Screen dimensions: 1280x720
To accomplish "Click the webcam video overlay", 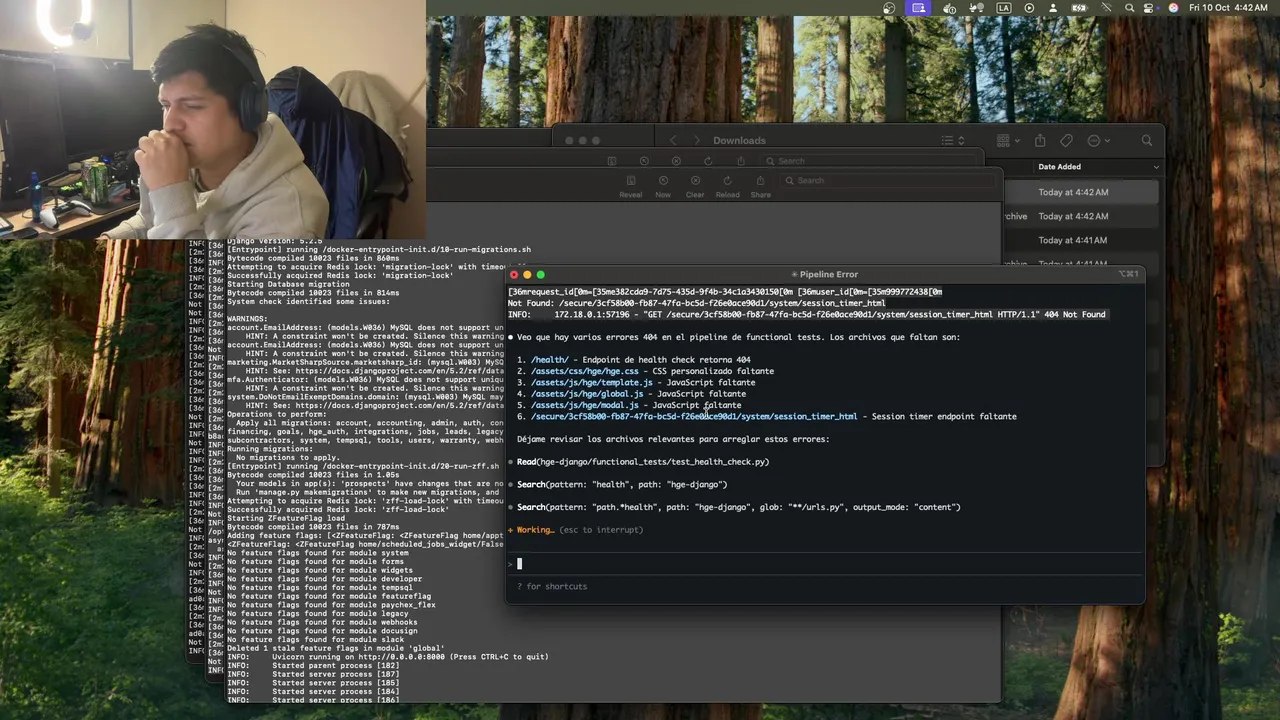I will [x=213, y=120].
